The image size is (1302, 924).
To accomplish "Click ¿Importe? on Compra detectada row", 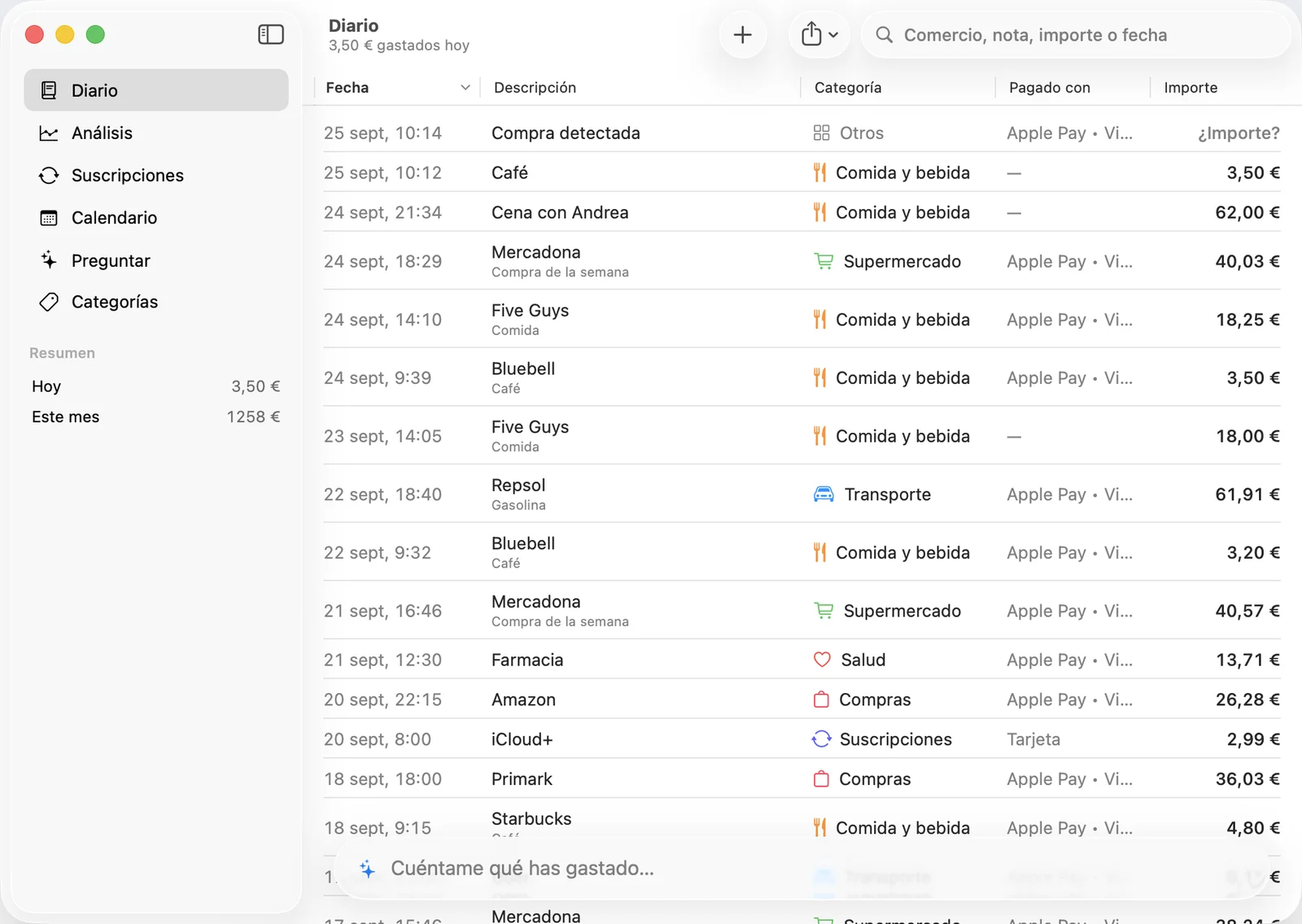I will (x=1239, y=133).
